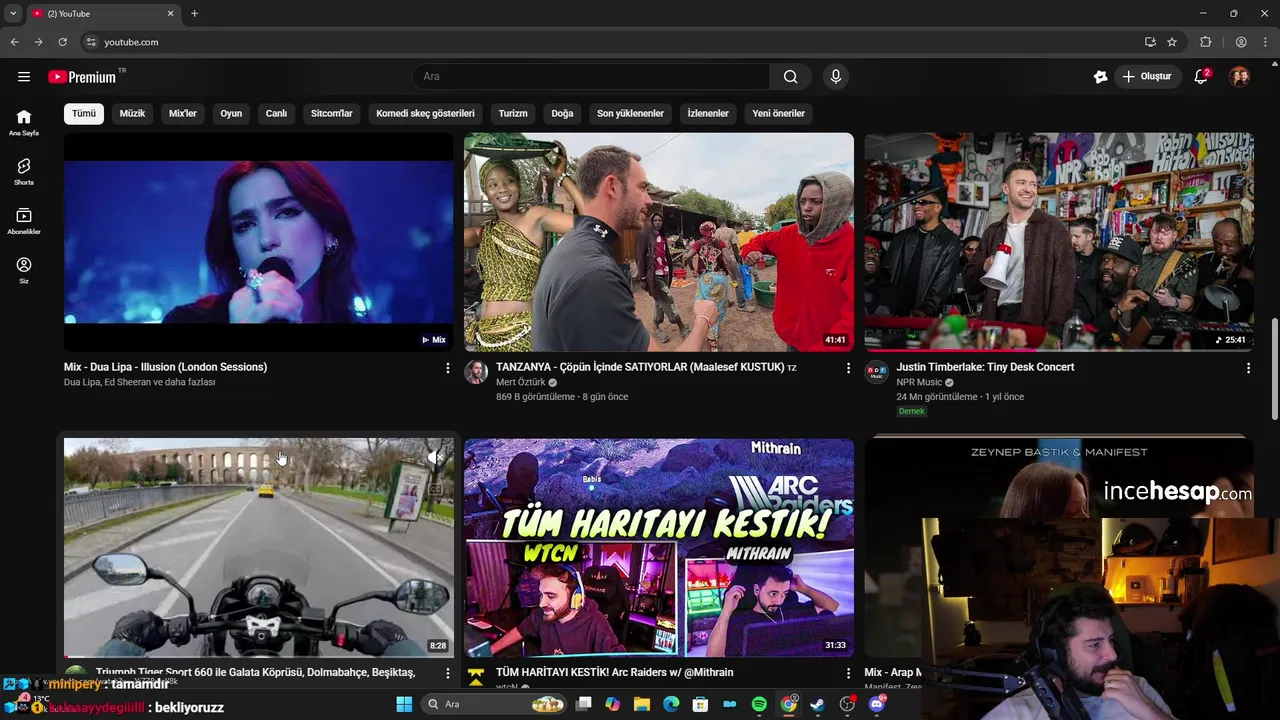Open Triumph Tiger Sport motorcycle video thumbnail
1280x720 pixels.
pyautogui.click(x=258, y=547)
